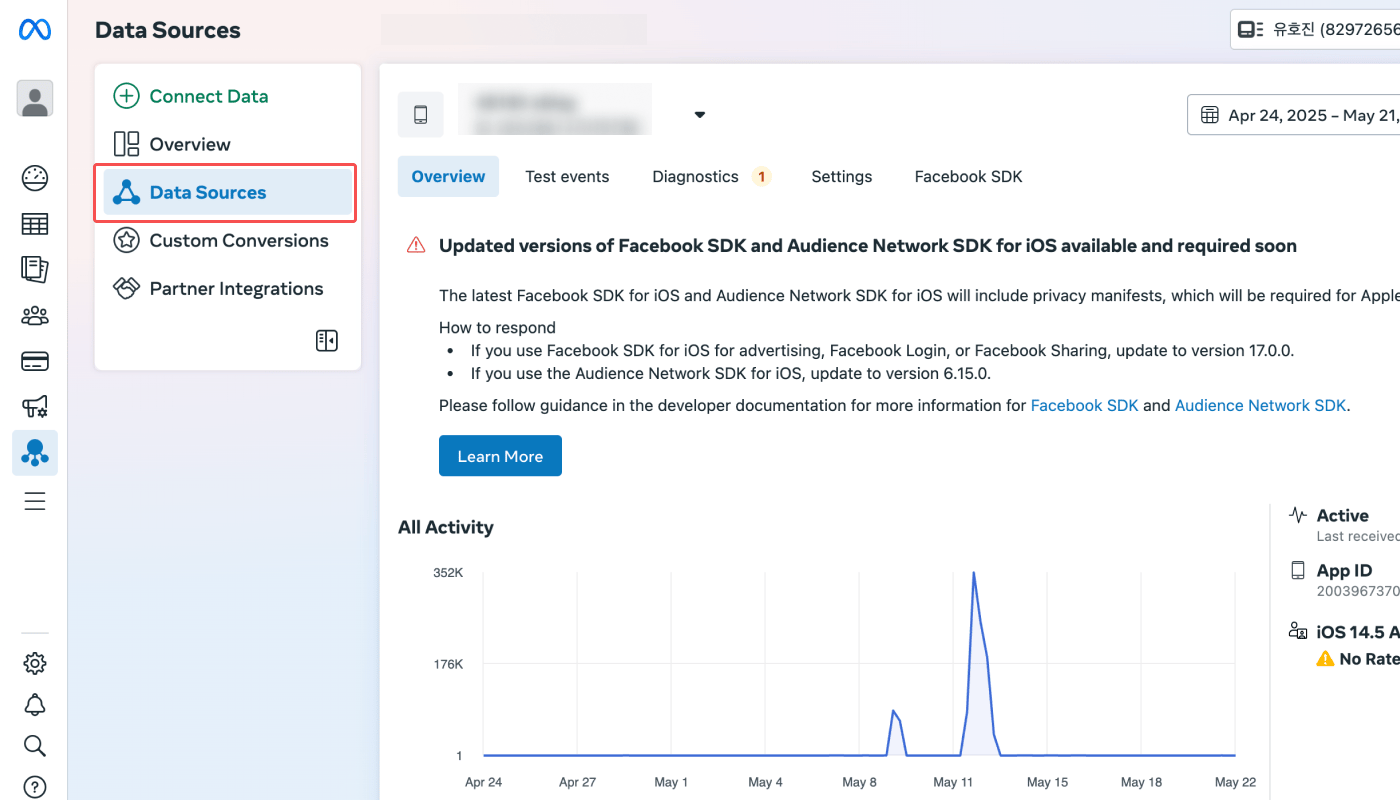Open the date range picker
The height and width of the screenshot is (800, 1400).
coord(1294,115)
